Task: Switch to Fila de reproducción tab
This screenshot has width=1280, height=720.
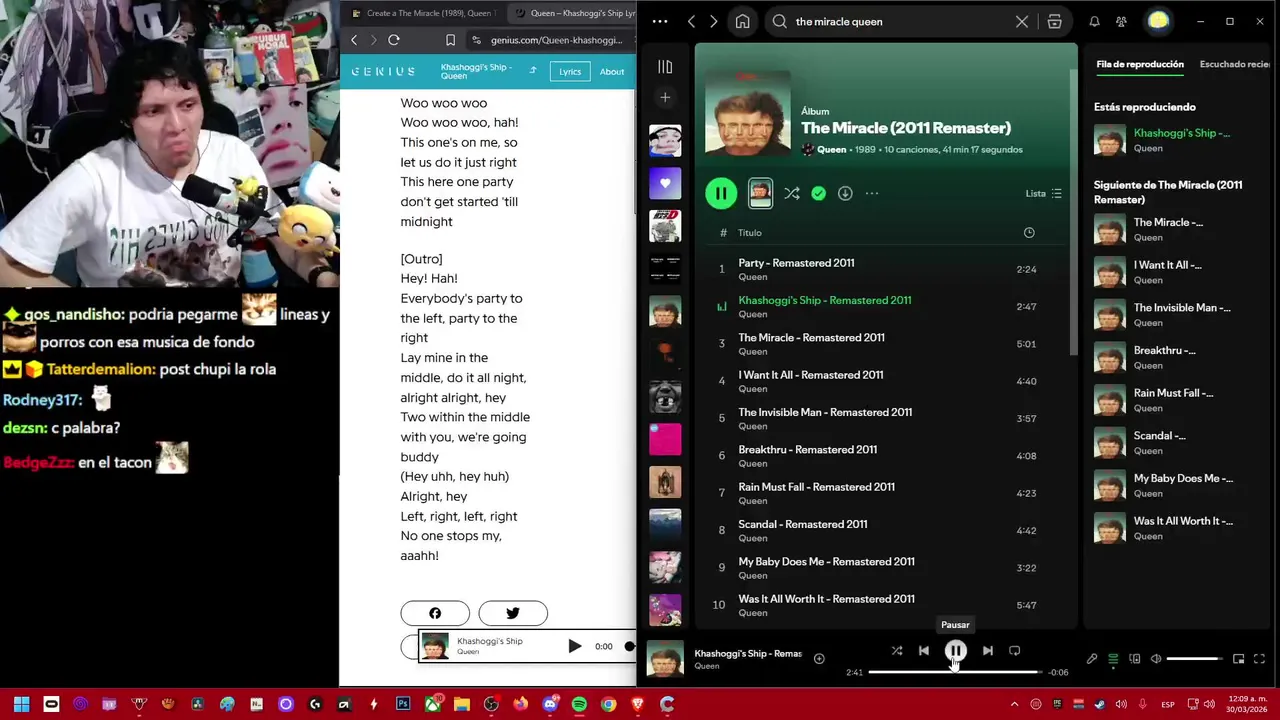Action: click(x=1140, y=64)
